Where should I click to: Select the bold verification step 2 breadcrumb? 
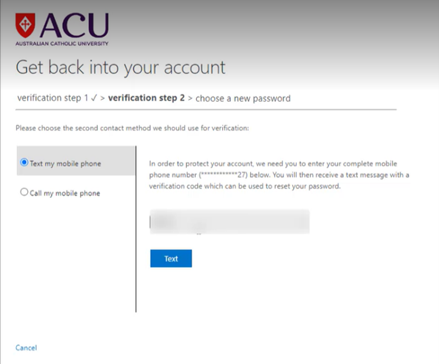[146, 98]
